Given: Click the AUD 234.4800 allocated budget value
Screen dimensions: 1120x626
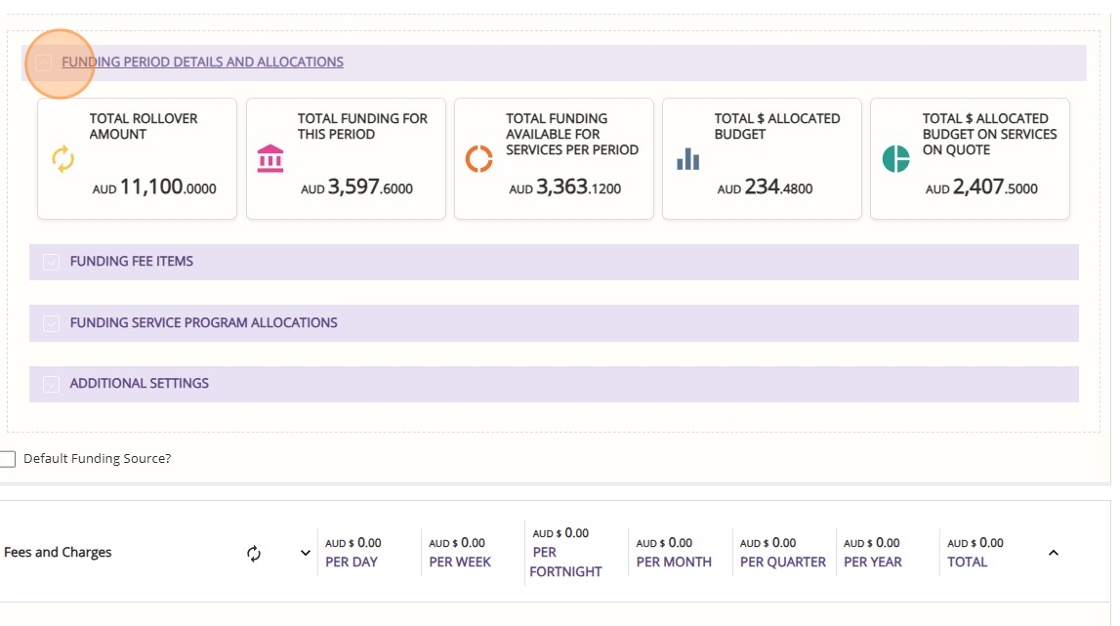Looking at the screenshot, I should [x=765, y=187].
